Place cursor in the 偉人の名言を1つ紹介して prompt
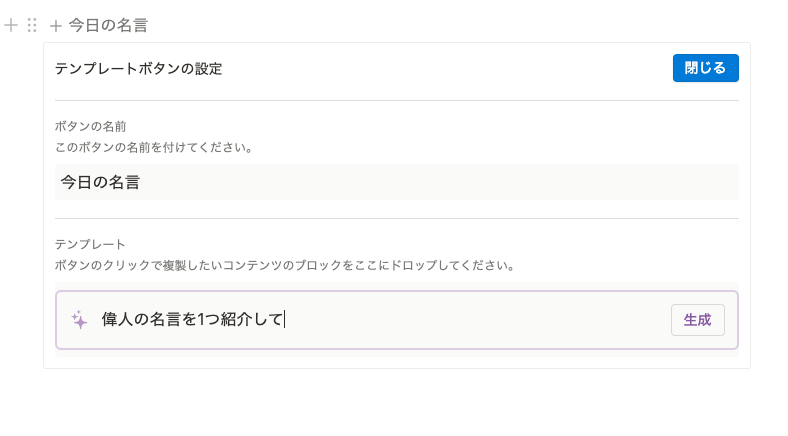The width and height of the screenshot is (788, 436). coord(193,319)
